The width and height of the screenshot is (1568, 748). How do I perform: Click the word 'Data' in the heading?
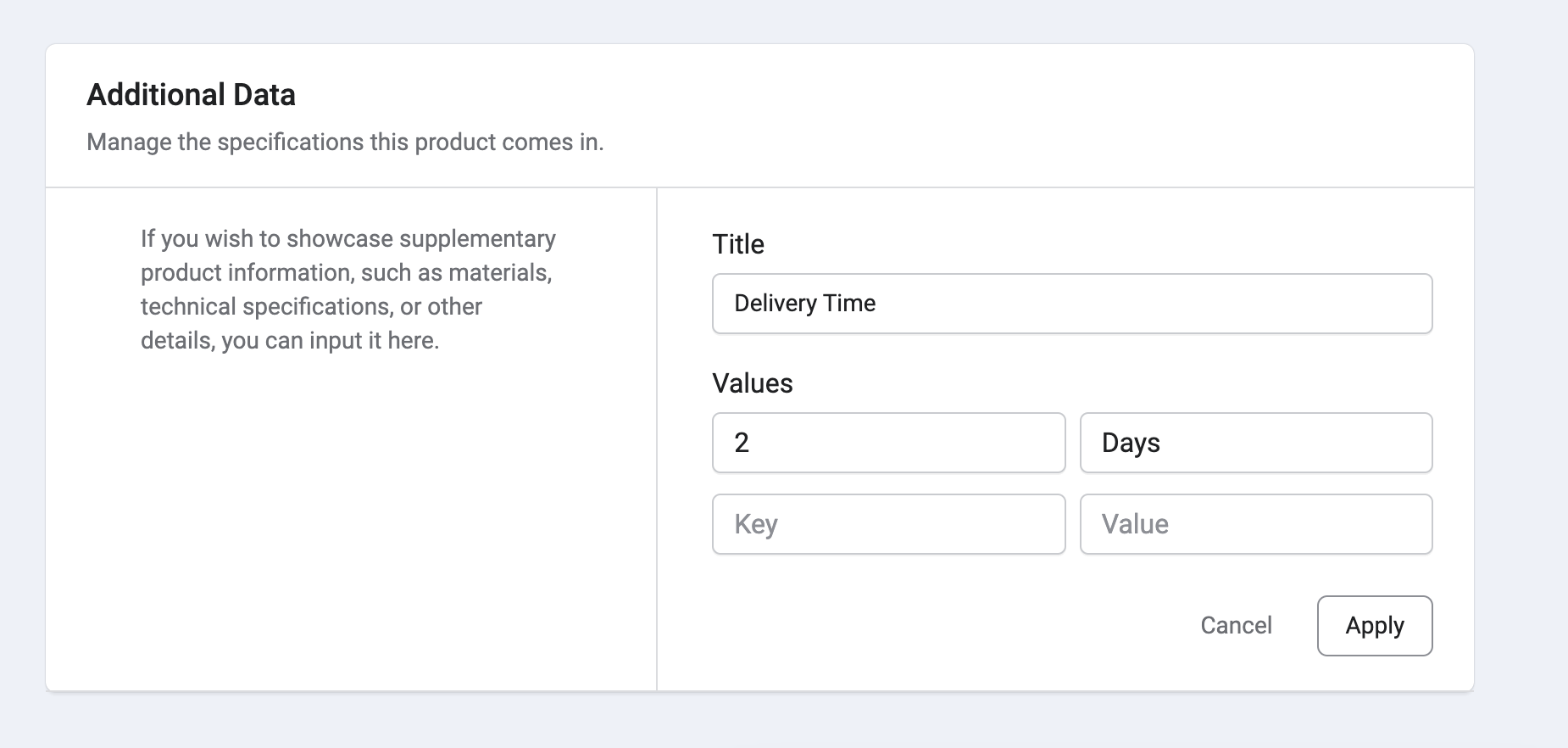(x=264, y=95)
